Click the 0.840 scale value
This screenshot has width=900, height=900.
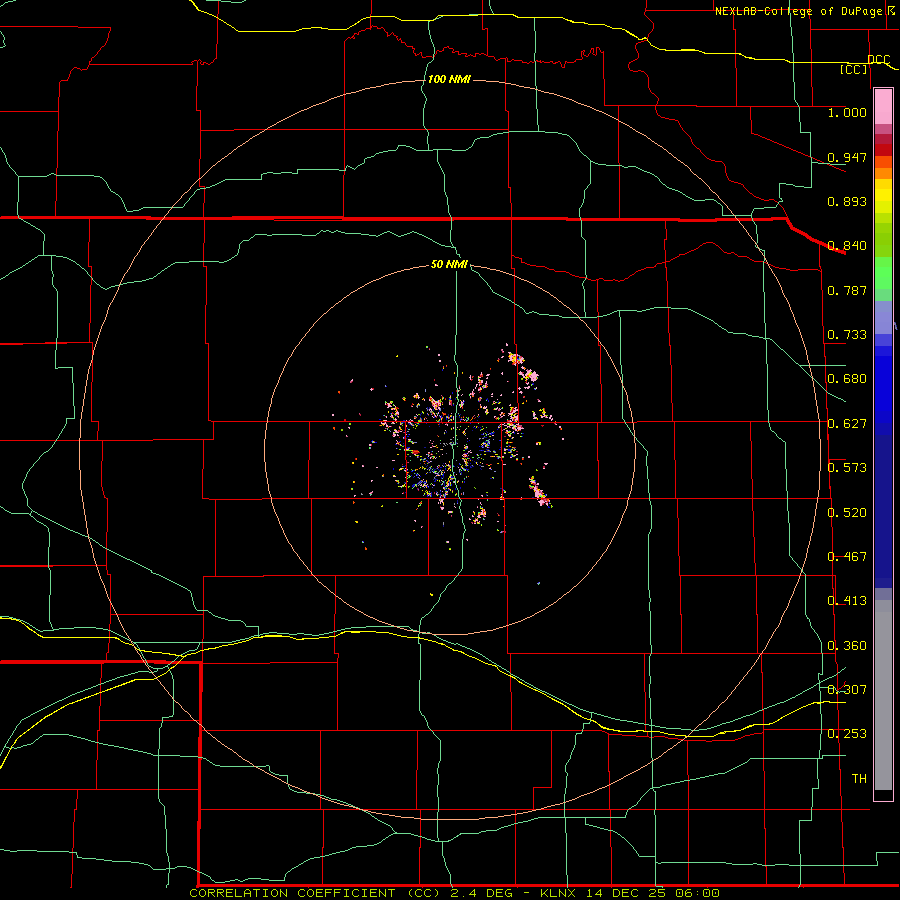[847, 246]
